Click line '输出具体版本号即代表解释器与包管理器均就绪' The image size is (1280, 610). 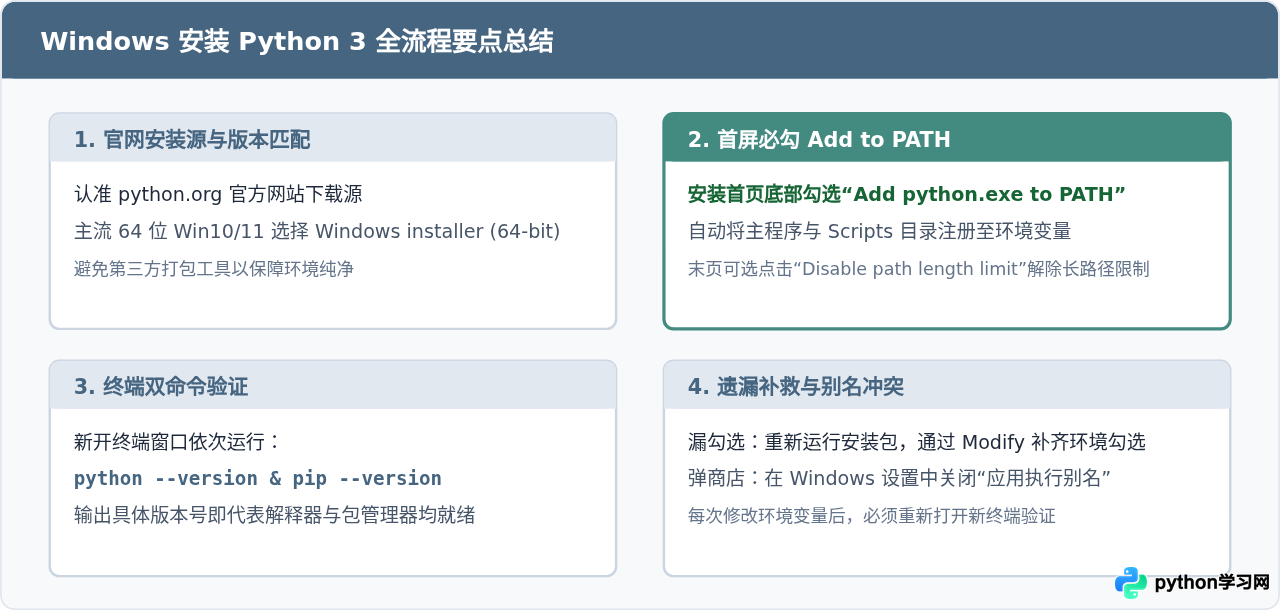pyautogui.click(x=275, y=515)
